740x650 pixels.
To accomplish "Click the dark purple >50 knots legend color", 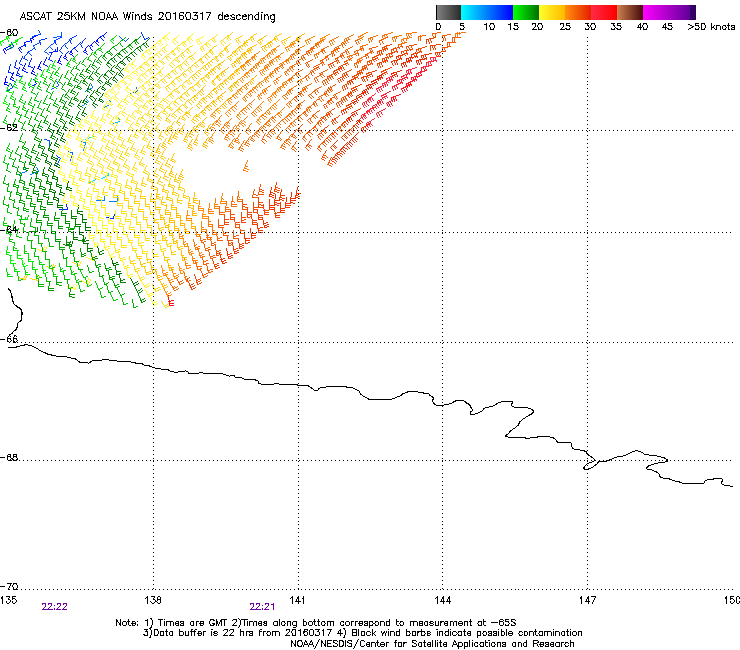I will pos(692,12).
